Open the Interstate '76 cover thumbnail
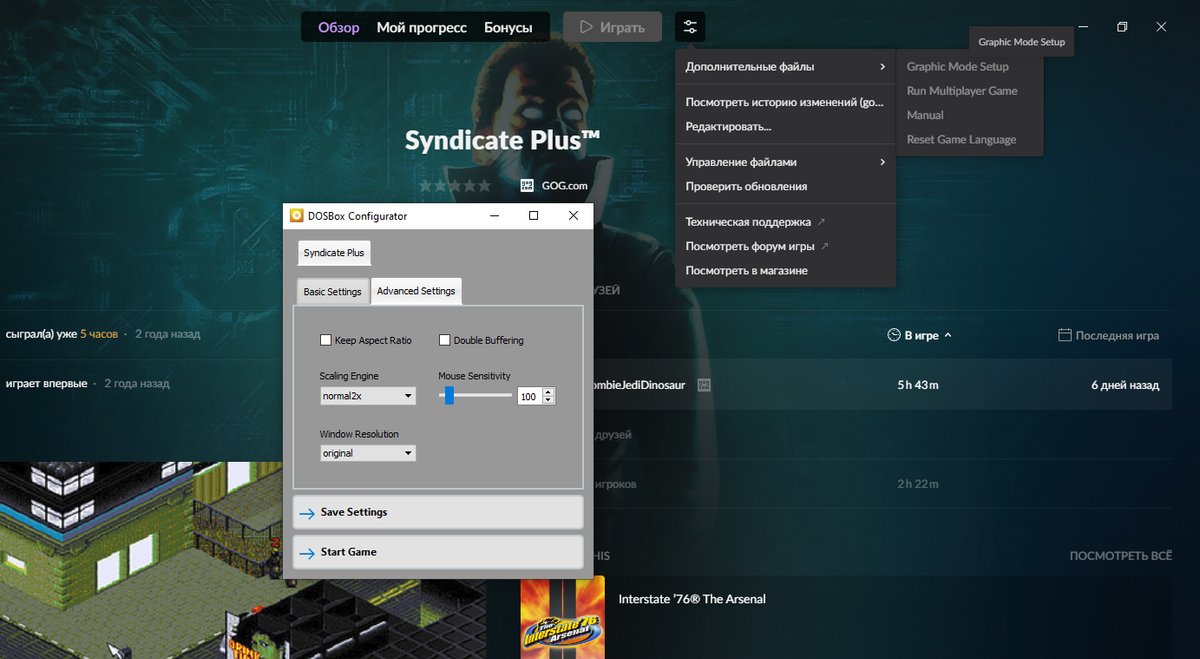This screenshot has width=1200, height=659. (563, 618)
